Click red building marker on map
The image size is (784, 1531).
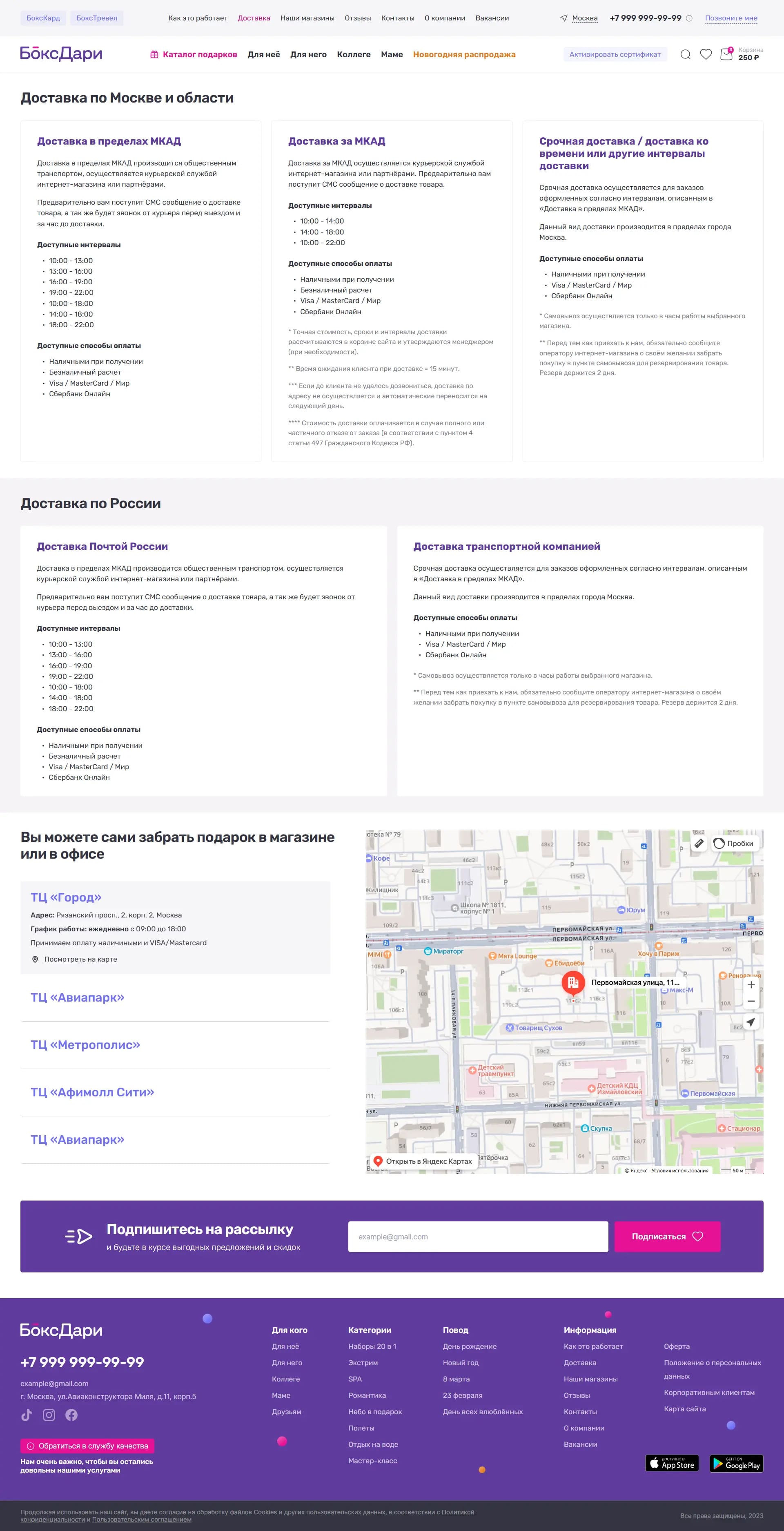click(573, 984)
